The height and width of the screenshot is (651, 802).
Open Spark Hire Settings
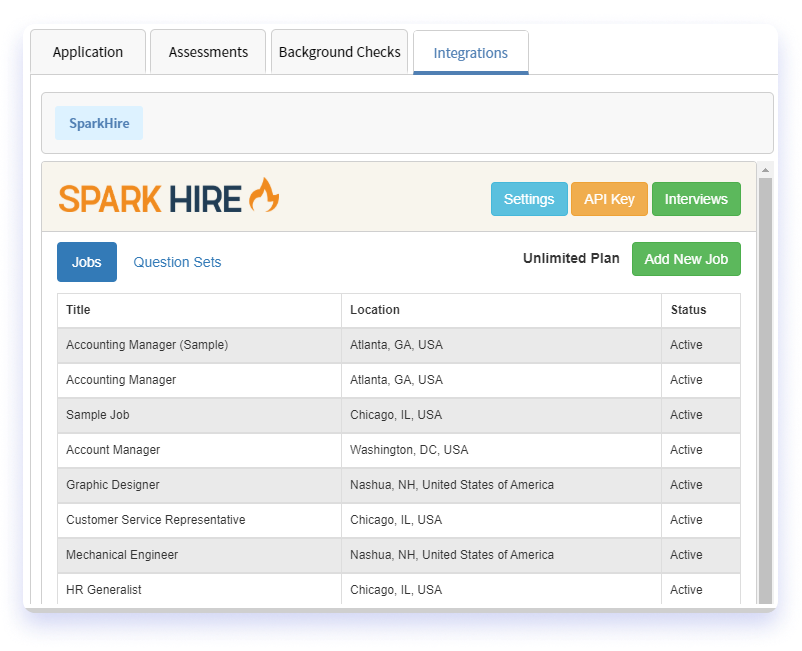[529, 199]
